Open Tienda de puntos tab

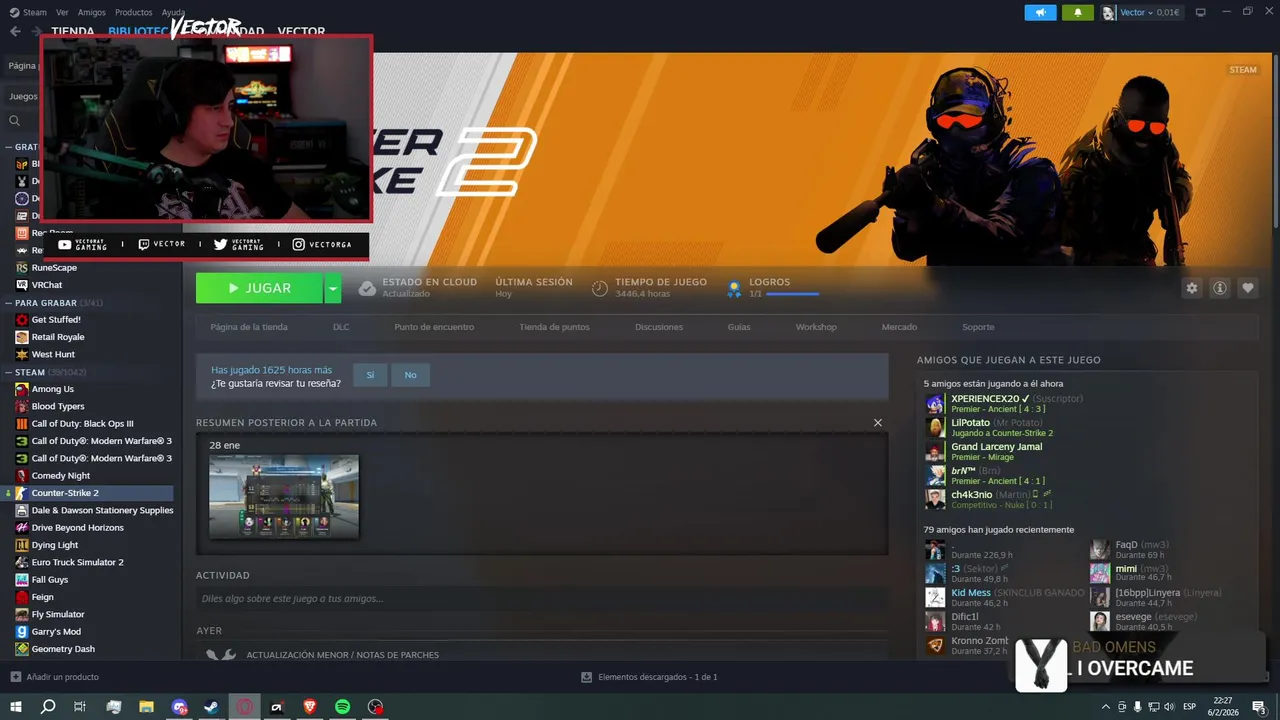(554, 327)
